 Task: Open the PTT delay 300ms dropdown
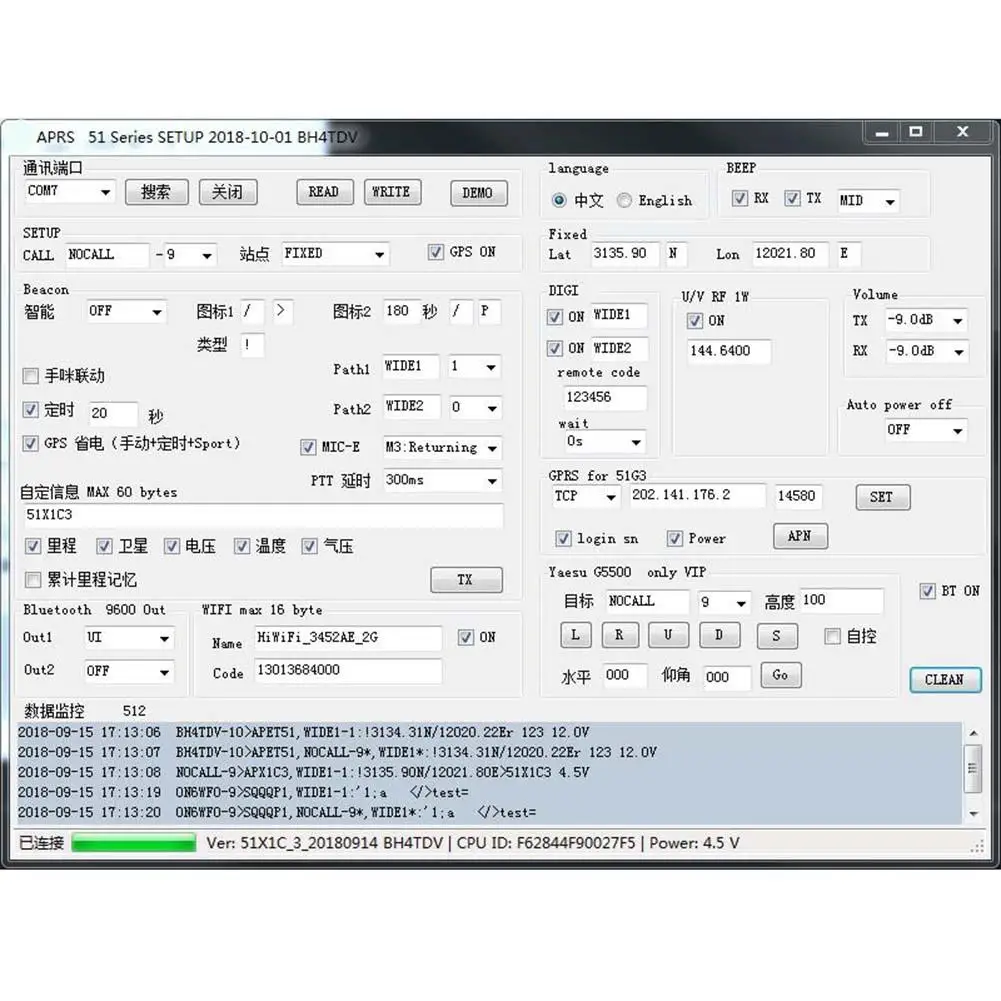coord(492,481)
